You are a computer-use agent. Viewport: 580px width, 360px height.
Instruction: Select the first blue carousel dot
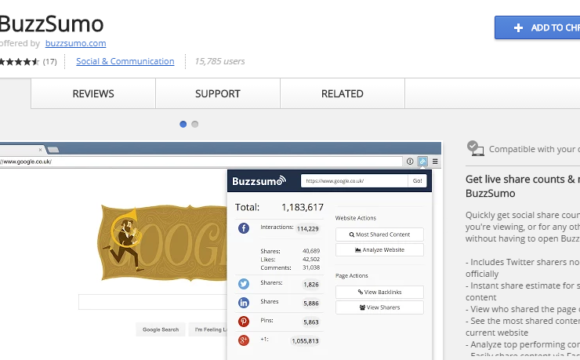183,124
